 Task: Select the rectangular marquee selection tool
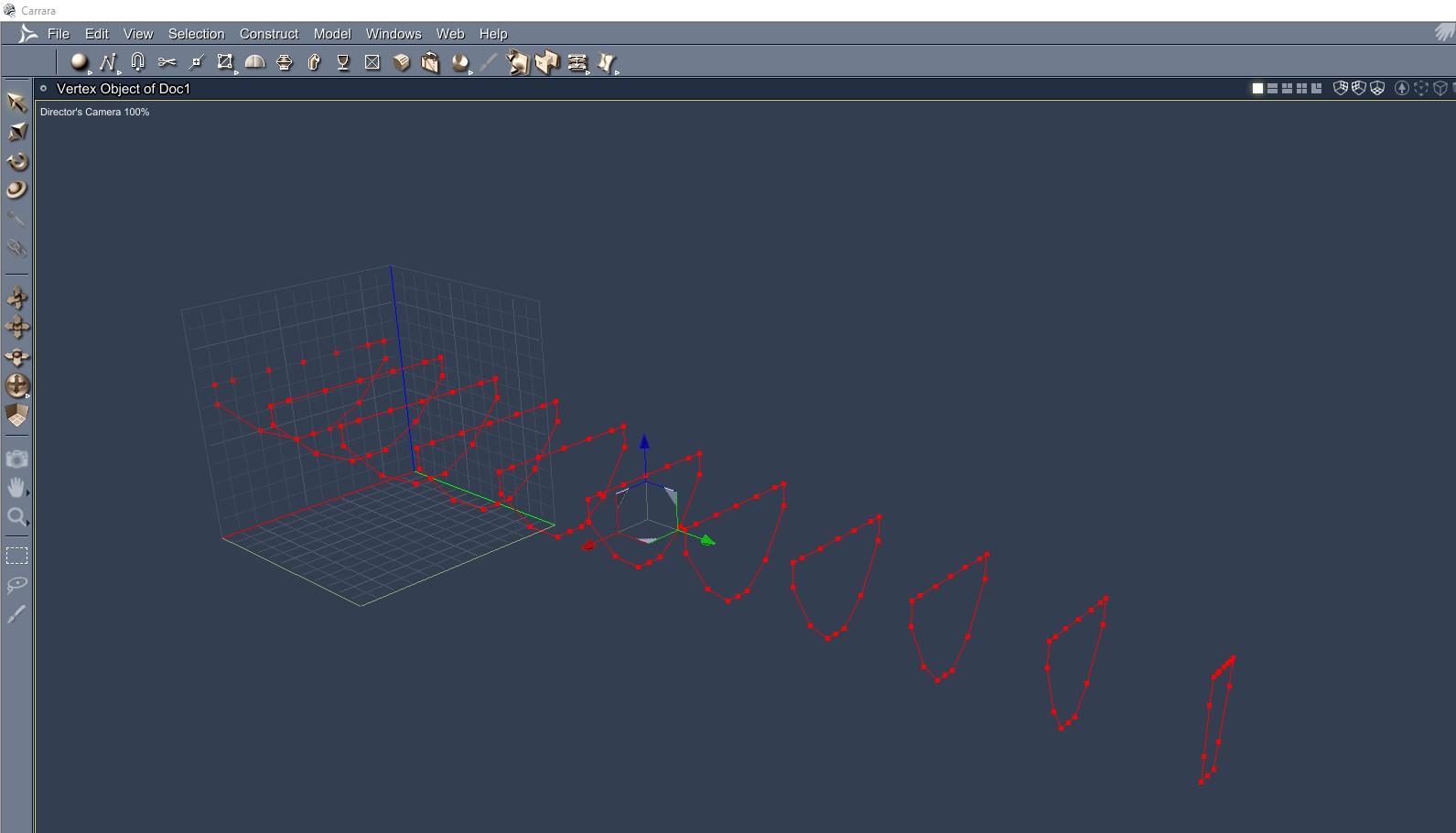click(16, 556)
